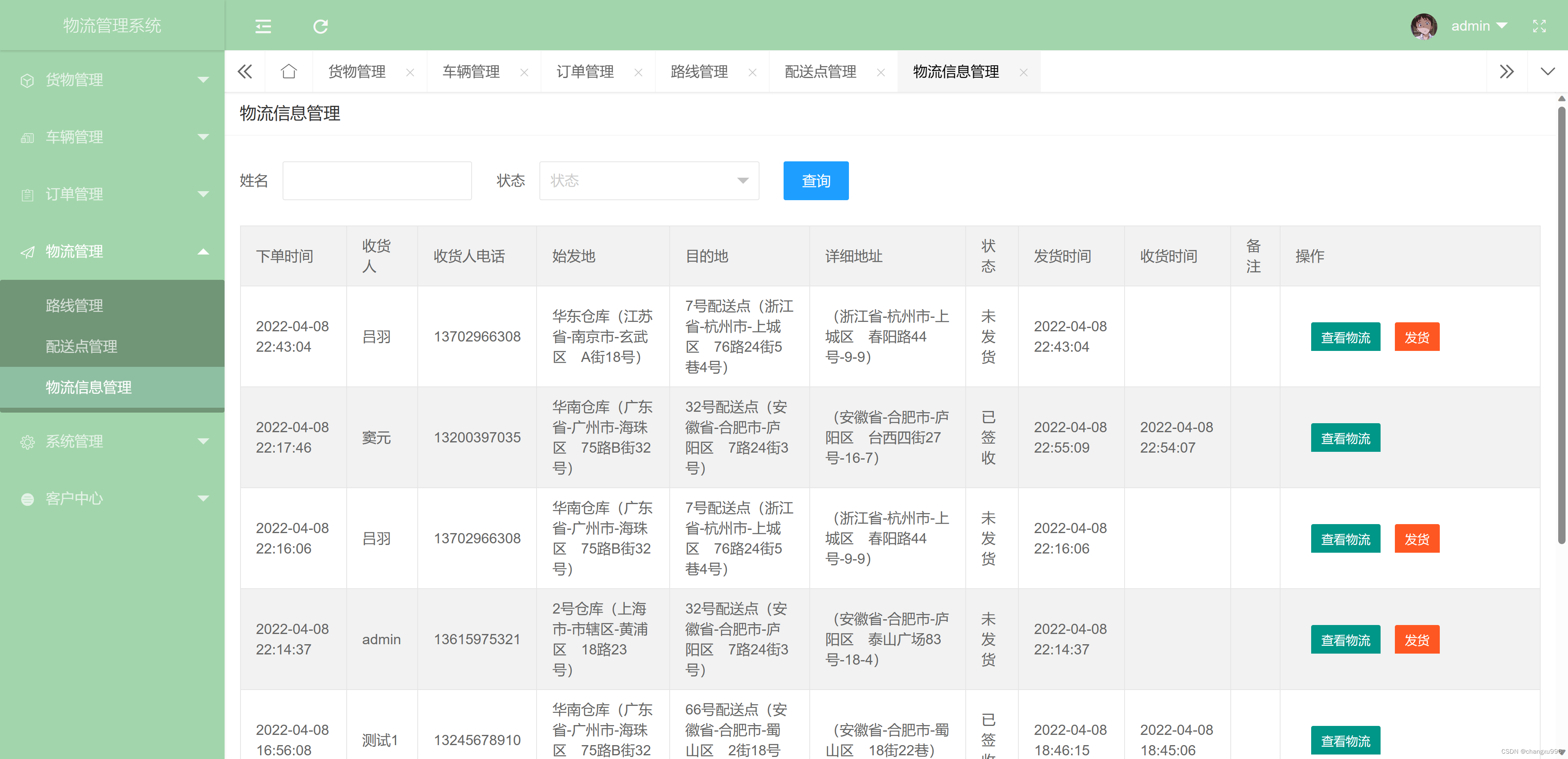
Task: Click the refresh icon in header
Action: [320, 26]
